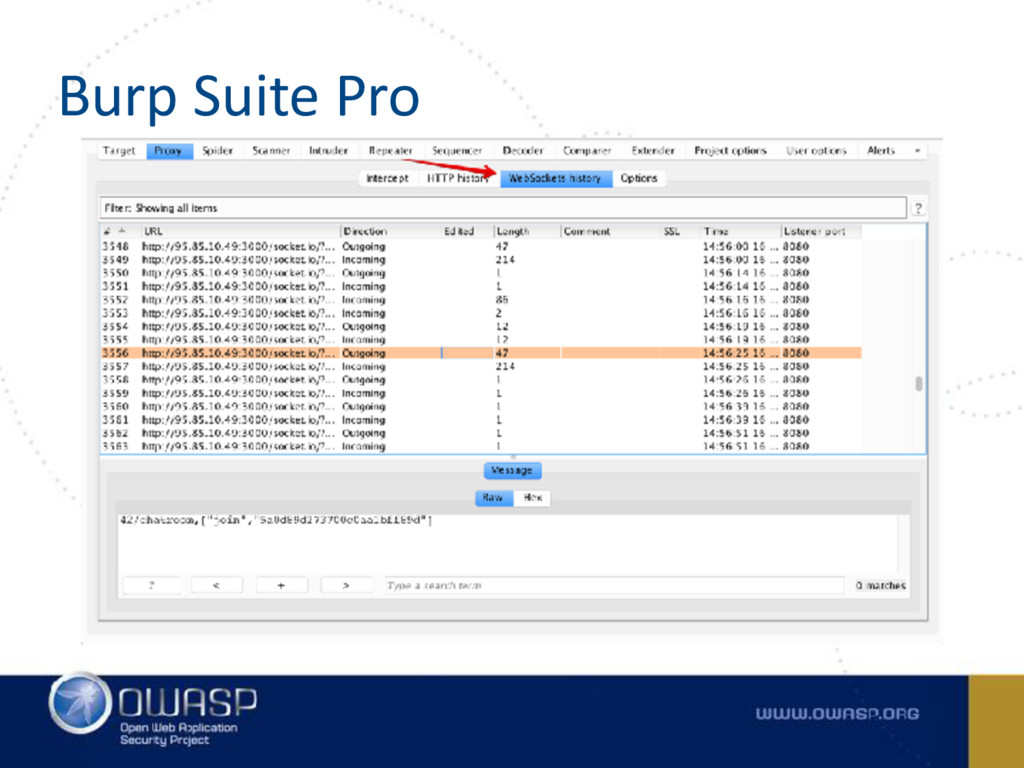Screen dimensions: 1024x768
Task: Switch to the Sequencer tab
Action: 456,151
